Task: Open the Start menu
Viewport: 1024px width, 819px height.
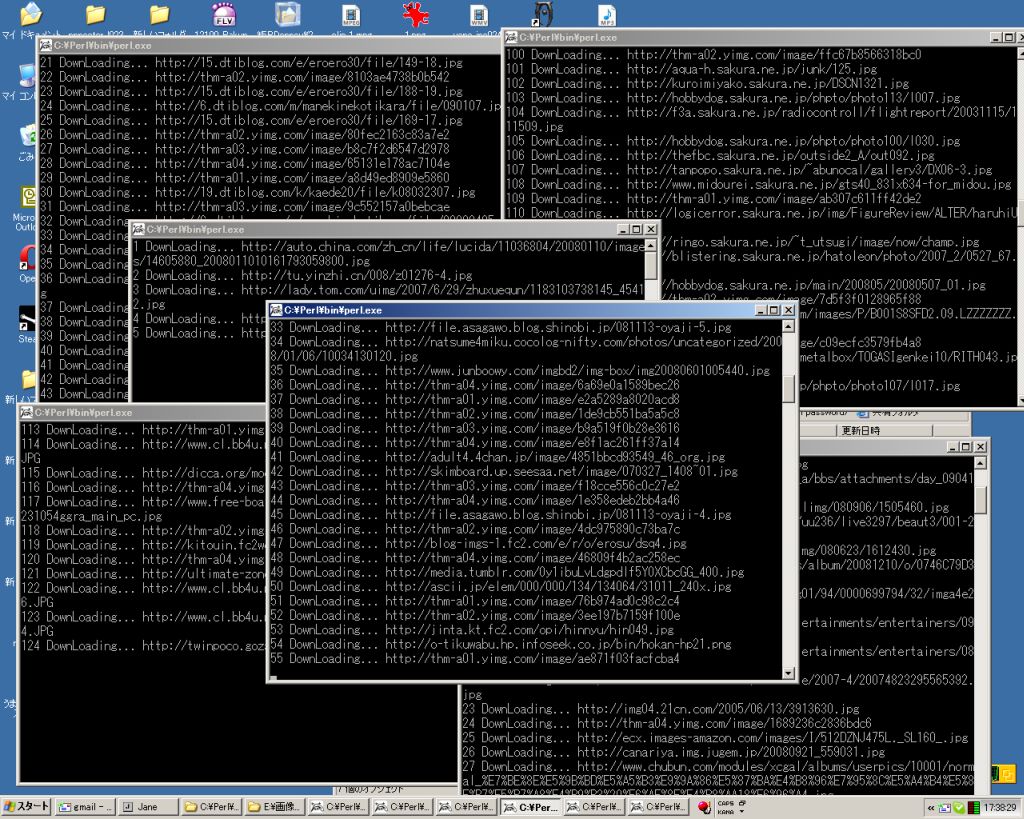Action: (26, 807)
